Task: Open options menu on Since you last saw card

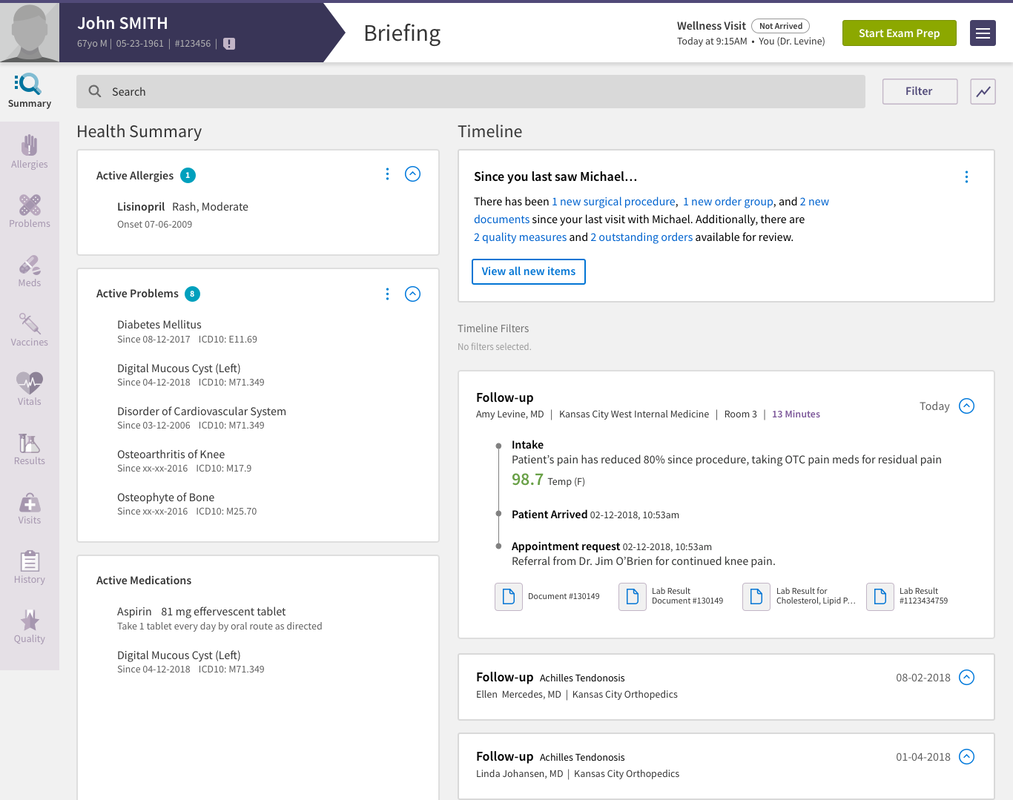Action: (x=966, y=177)
